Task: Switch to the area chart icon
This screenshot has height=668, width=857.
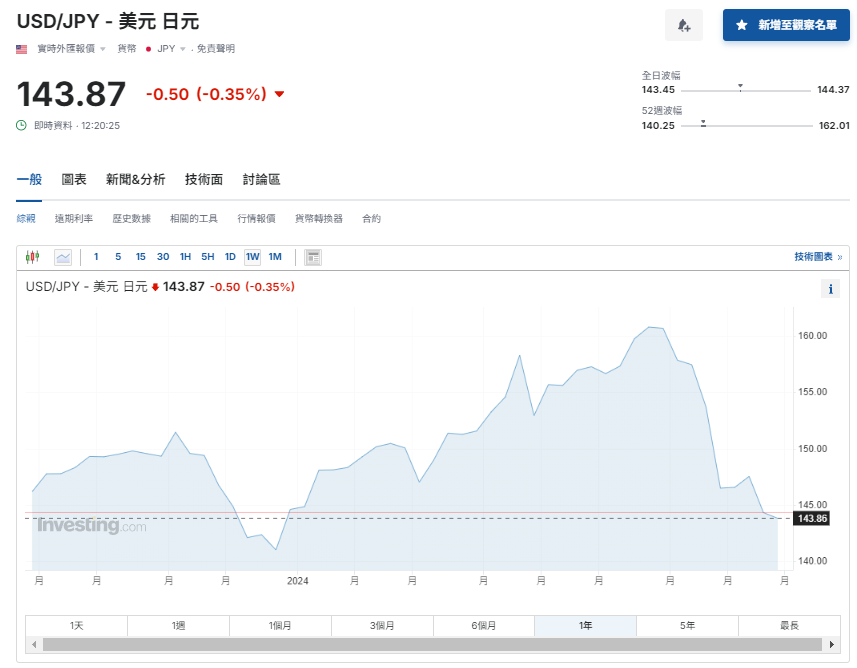Action: tap(62, 257)
